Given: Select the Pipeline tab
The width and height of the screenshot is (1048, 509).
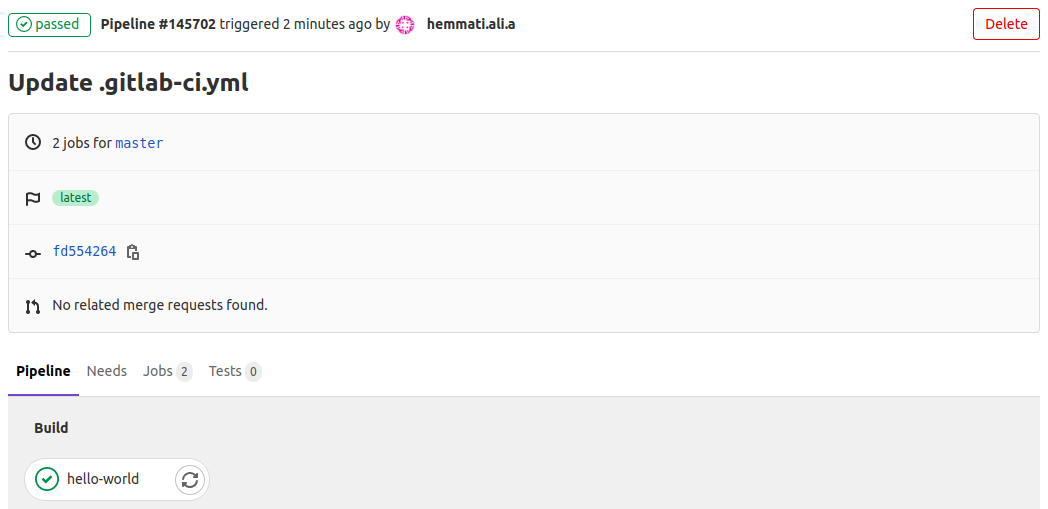Looking at the screenshot, I should pos(43,371).
